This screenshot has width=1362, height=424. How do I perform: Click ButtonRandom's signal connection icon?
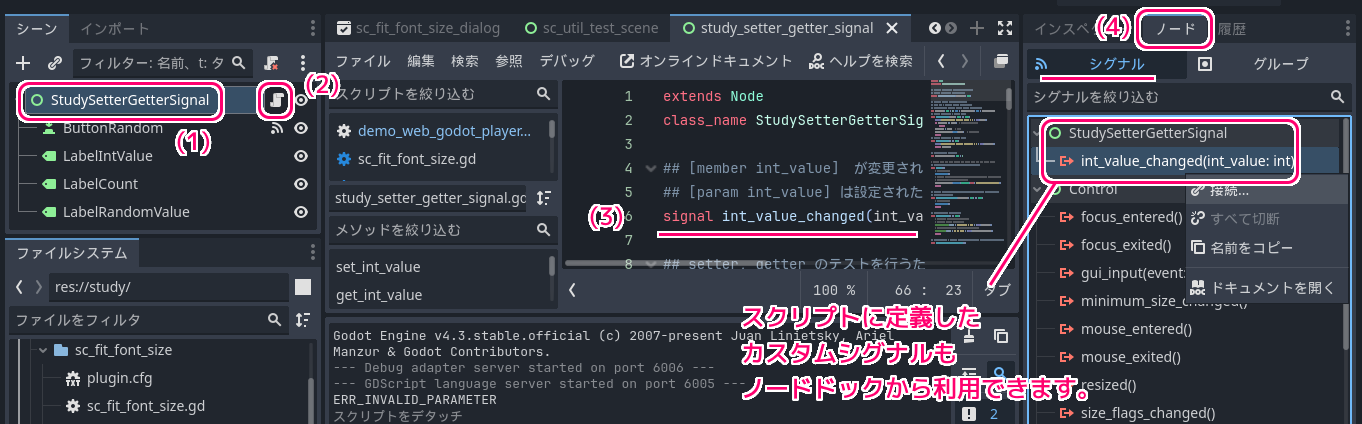(x=277, y=128)
